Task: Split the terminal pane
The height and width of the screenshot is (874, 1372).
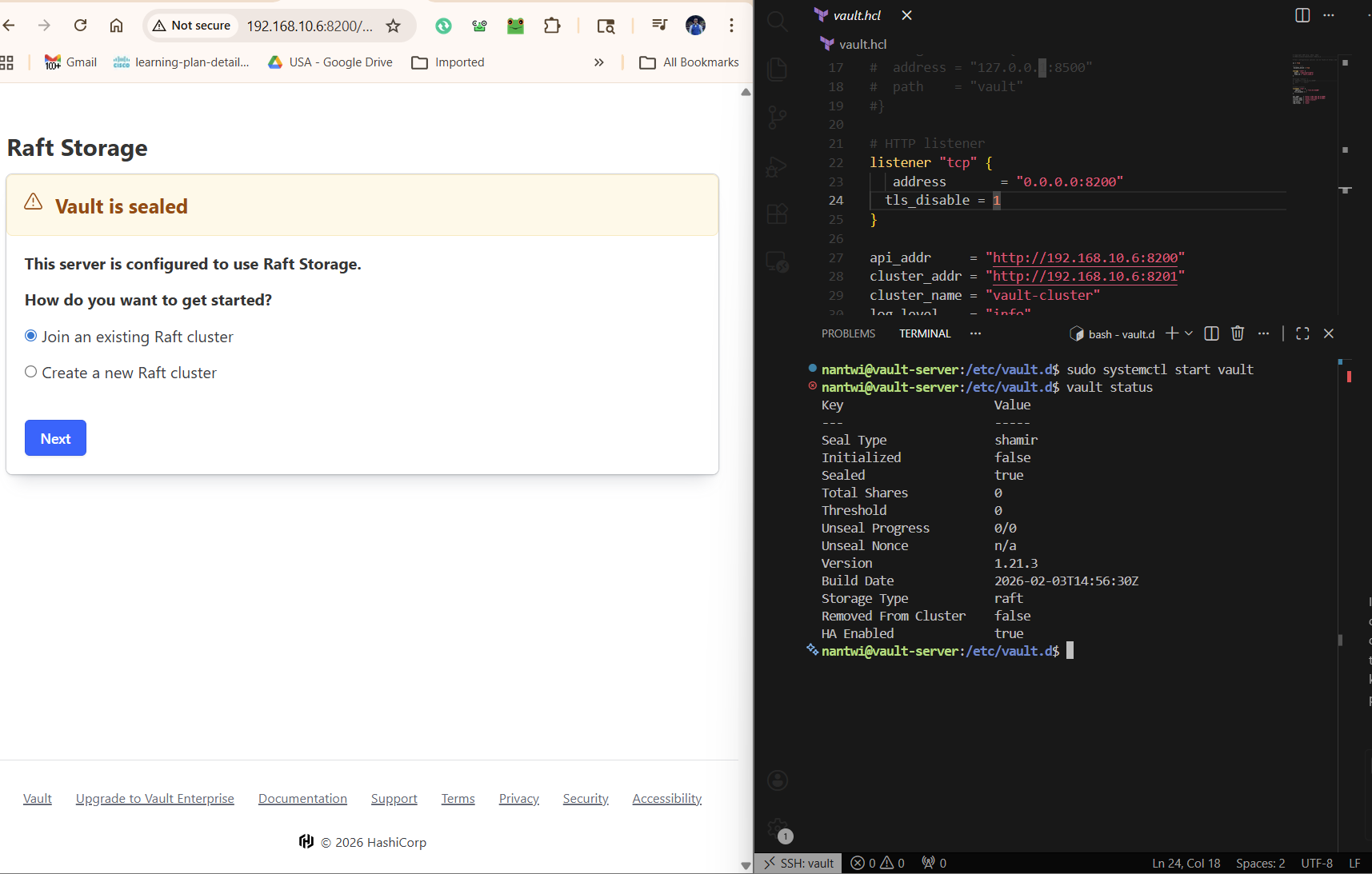Action: coord(1211,333)
